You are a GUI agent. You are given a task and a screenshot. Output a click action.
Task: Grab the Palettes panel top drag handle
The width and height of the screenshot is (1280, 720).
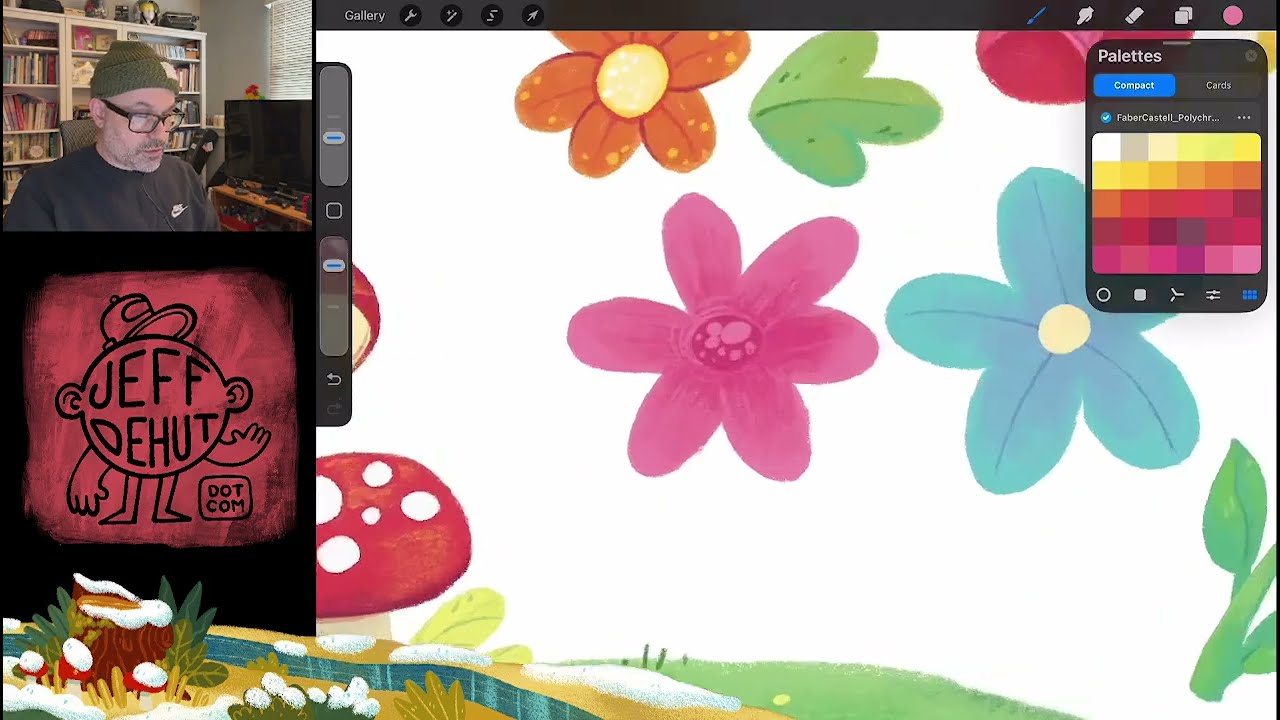pyautogui.click(x=1176, y=43)
